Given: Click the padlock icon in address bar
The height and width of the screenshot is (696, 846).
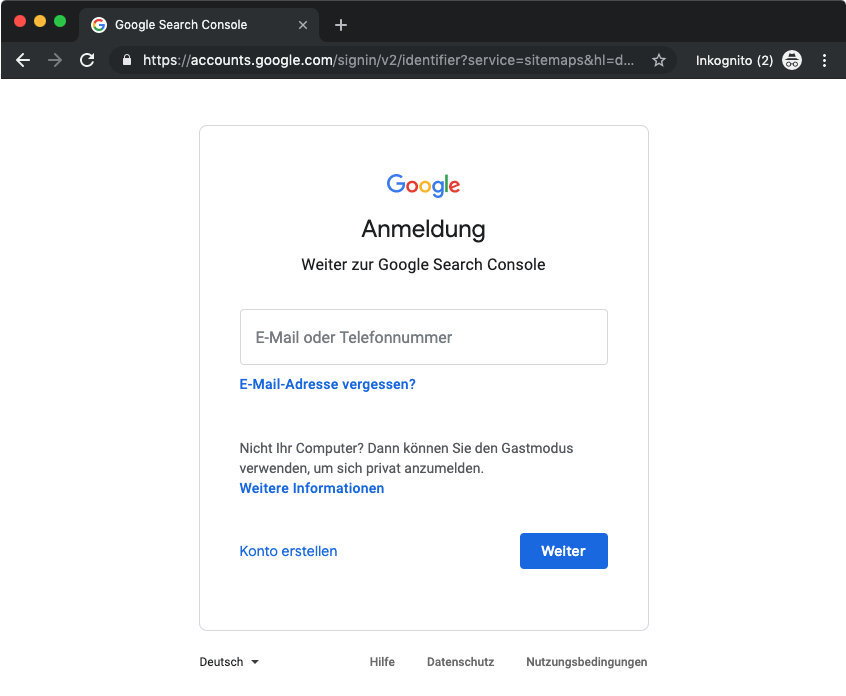Looking at the screenshot, I should tap(127, 60).
